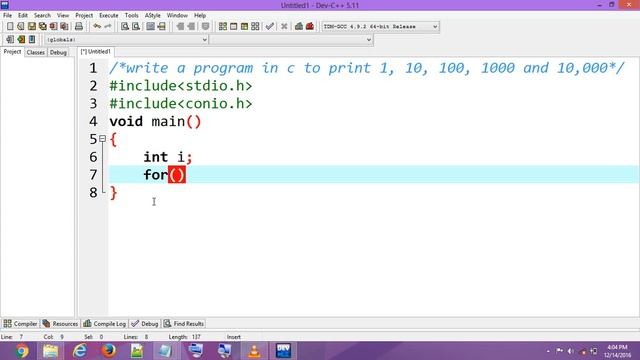640x360 pixels.
Task: Click the Close file icon
Action: coord(53,27)
